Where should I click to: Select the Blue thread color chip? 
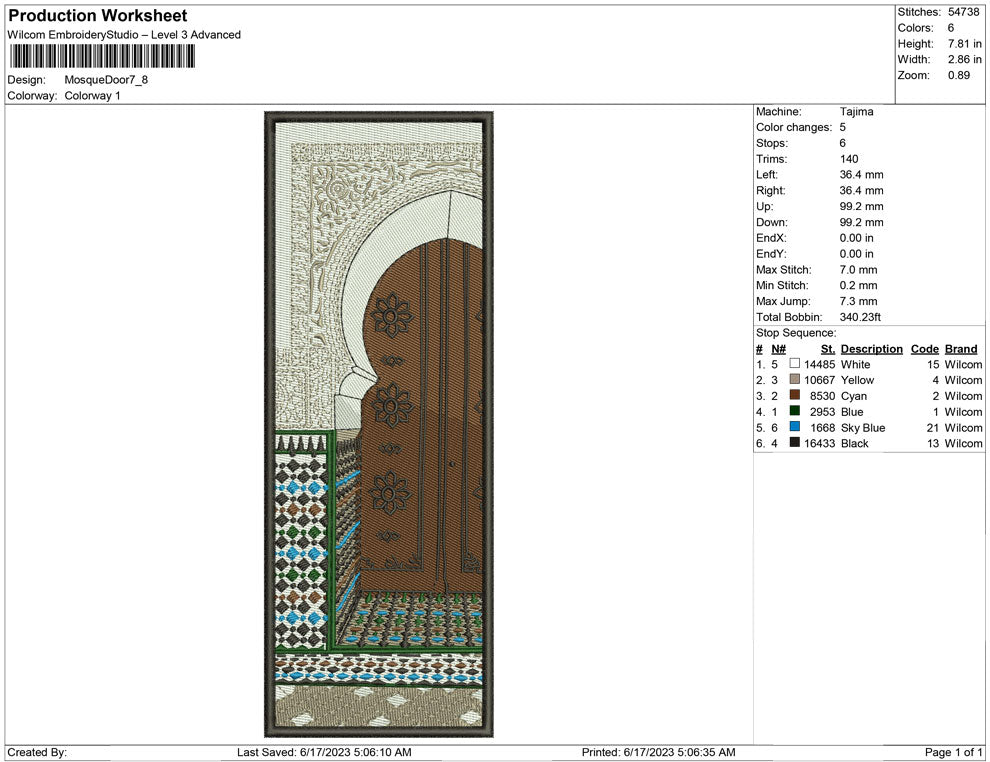pos(795,412)
